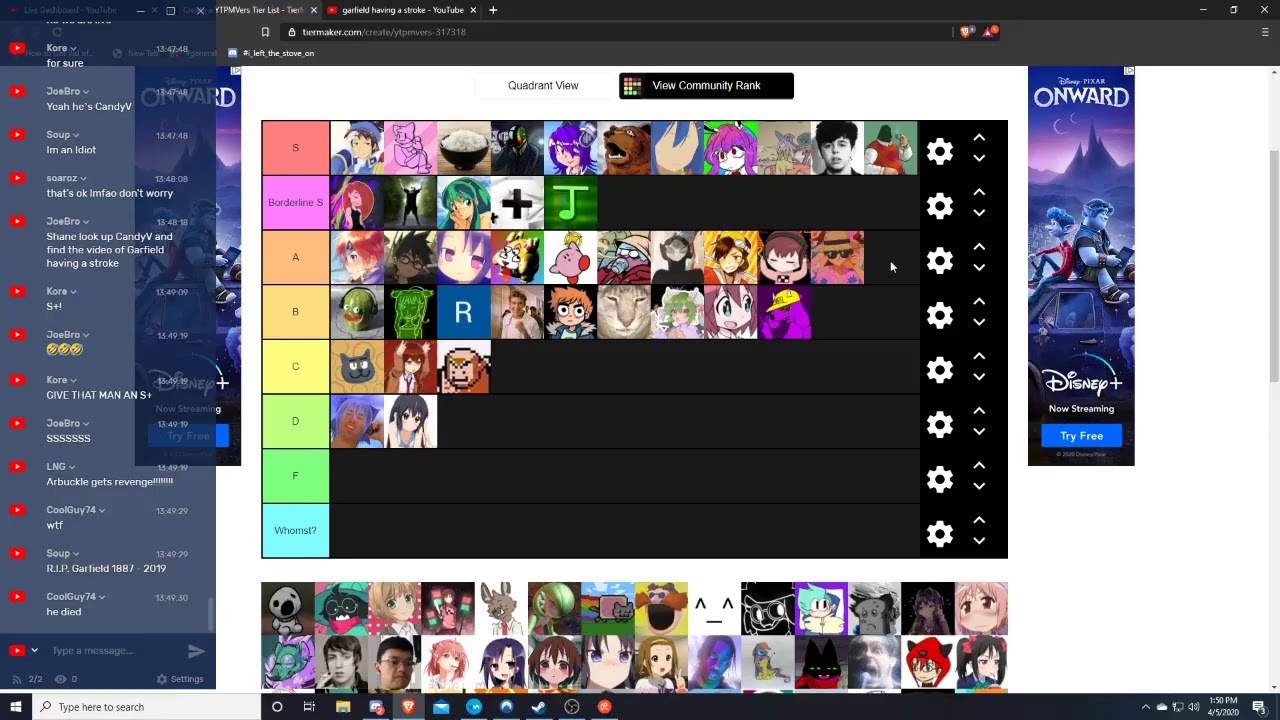Move the F tier row up
This screenshot has width=1280, height=720.
pos(979,466)
